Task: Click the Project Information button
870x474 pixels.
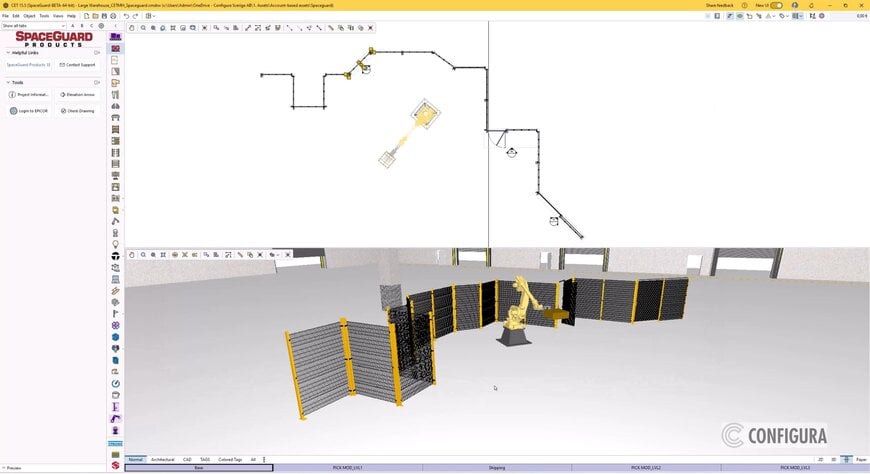Action: [x=29, y=95]
